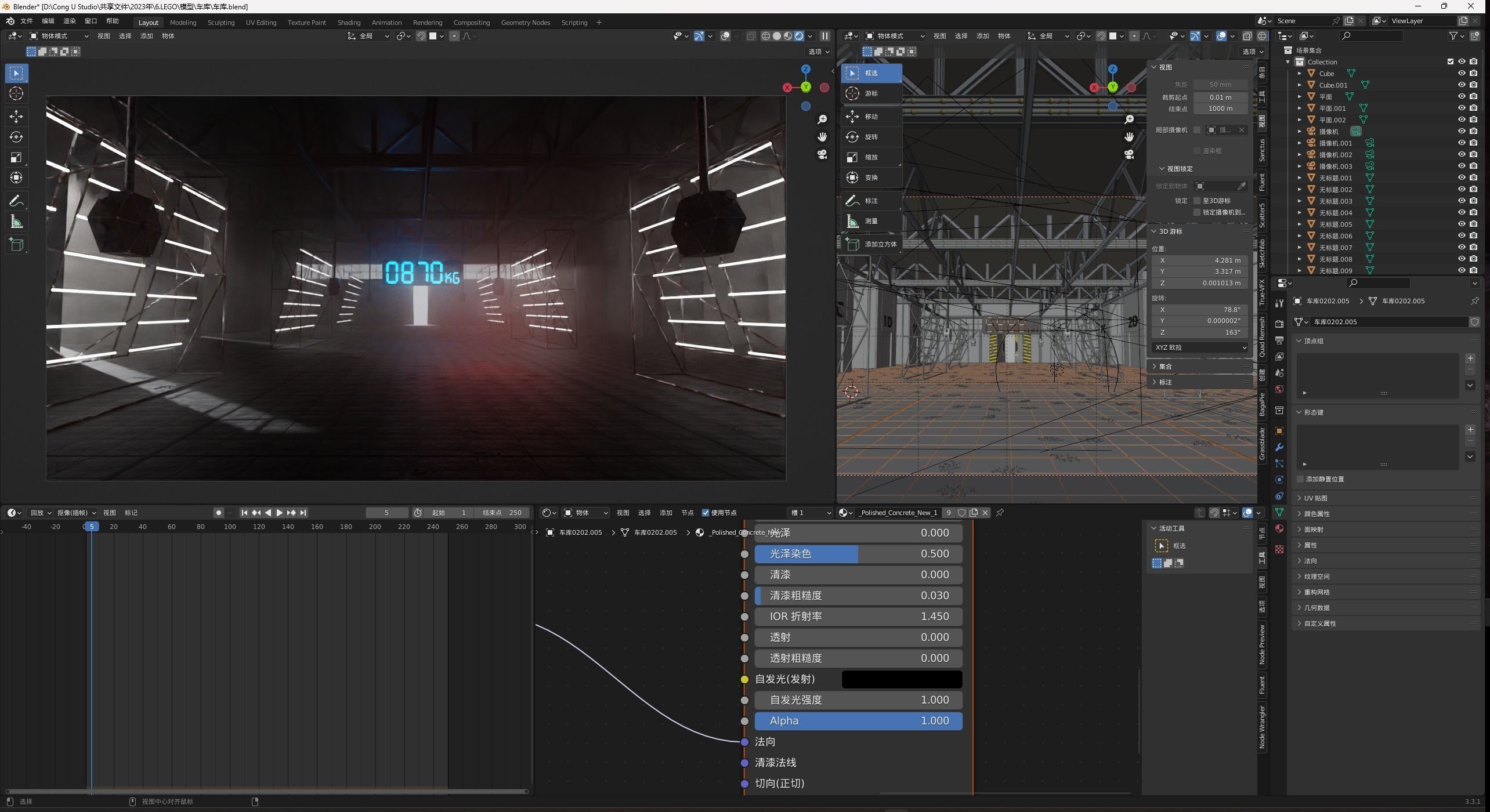The height and width of the screenshot is (812, 1490).
Task: Click Alpha slider in shader node
Action: [858, 721]
